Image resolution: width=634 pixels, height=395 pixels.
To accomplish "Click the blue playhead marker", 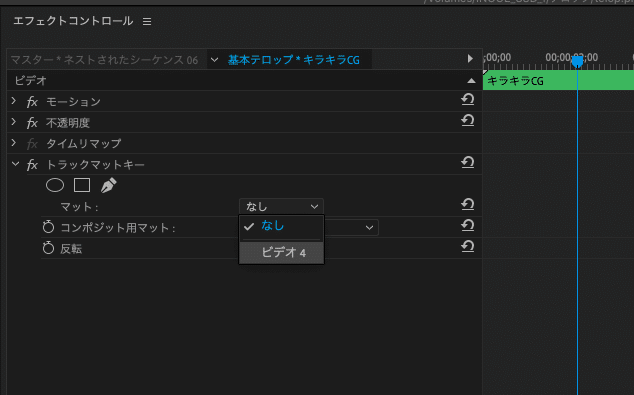I will coord(577,61).
